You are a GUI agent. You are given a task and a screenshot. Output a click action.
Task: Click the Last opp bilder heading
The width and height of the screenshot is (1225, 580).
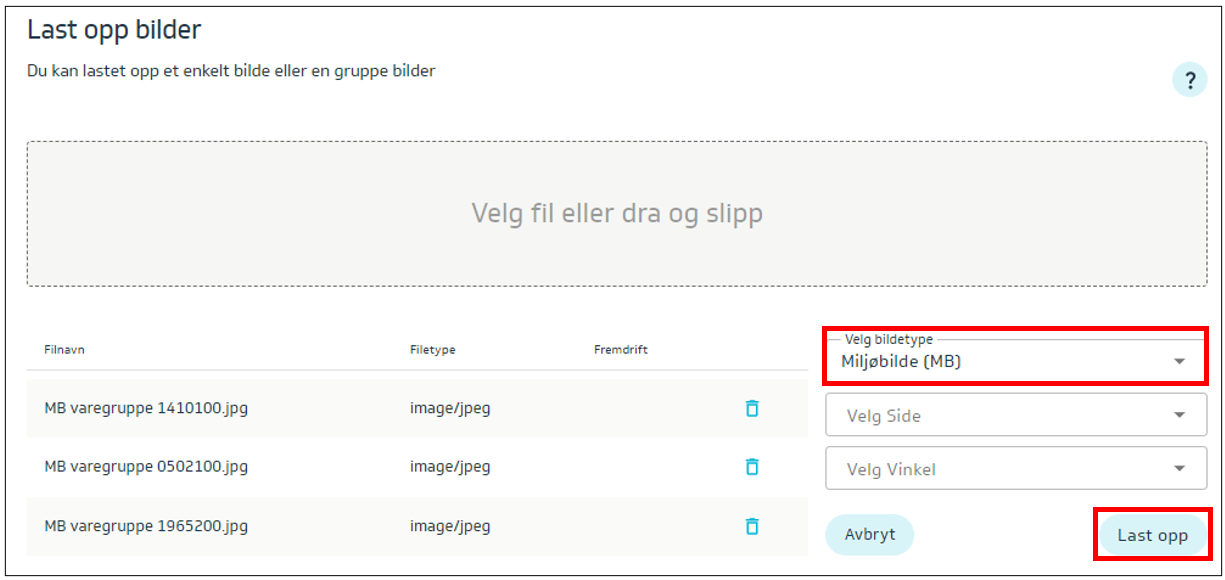click(114, 30)
